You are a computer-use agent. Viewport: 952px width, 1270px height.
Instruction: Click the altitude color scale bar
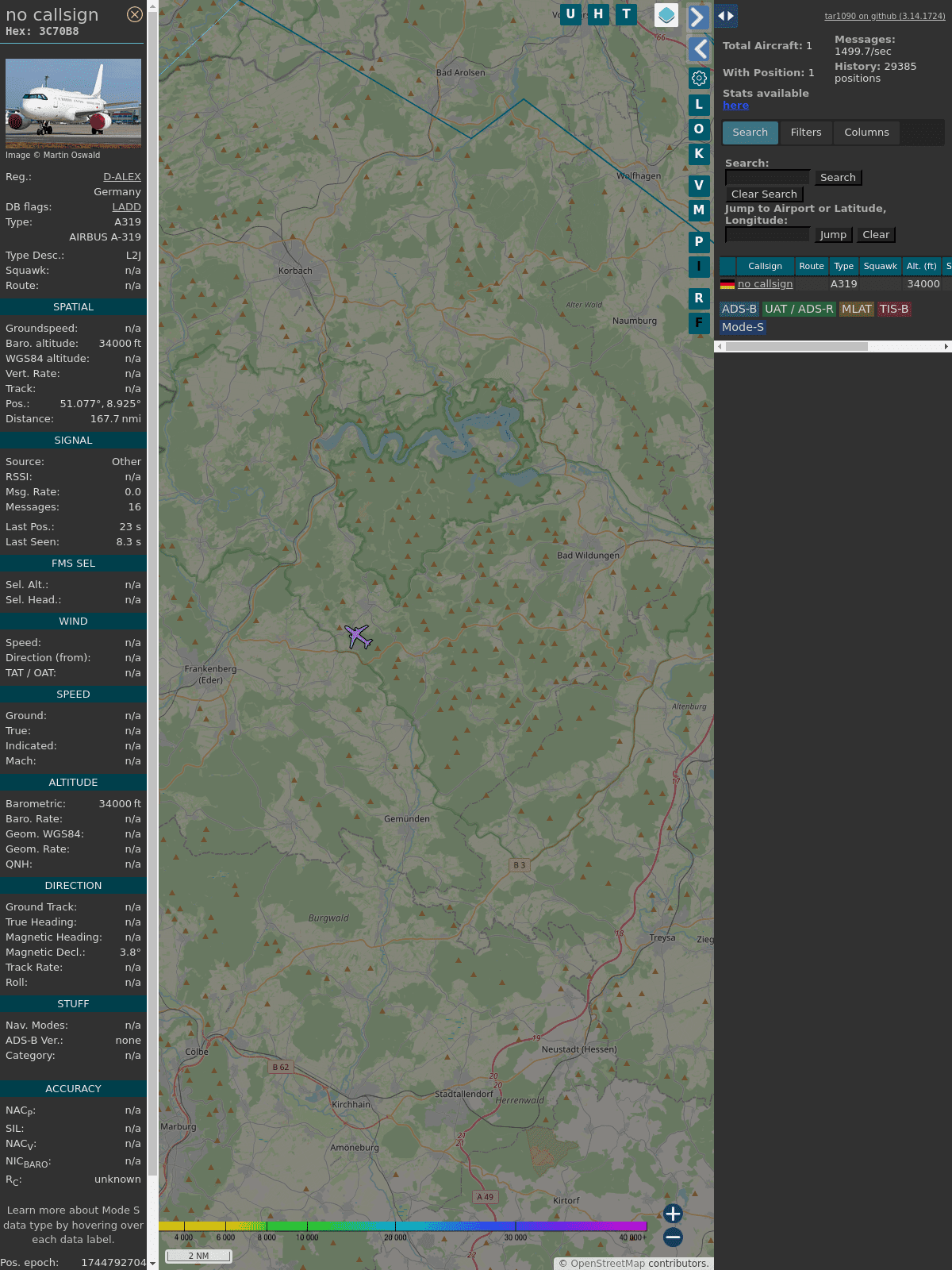[403, 1226]
